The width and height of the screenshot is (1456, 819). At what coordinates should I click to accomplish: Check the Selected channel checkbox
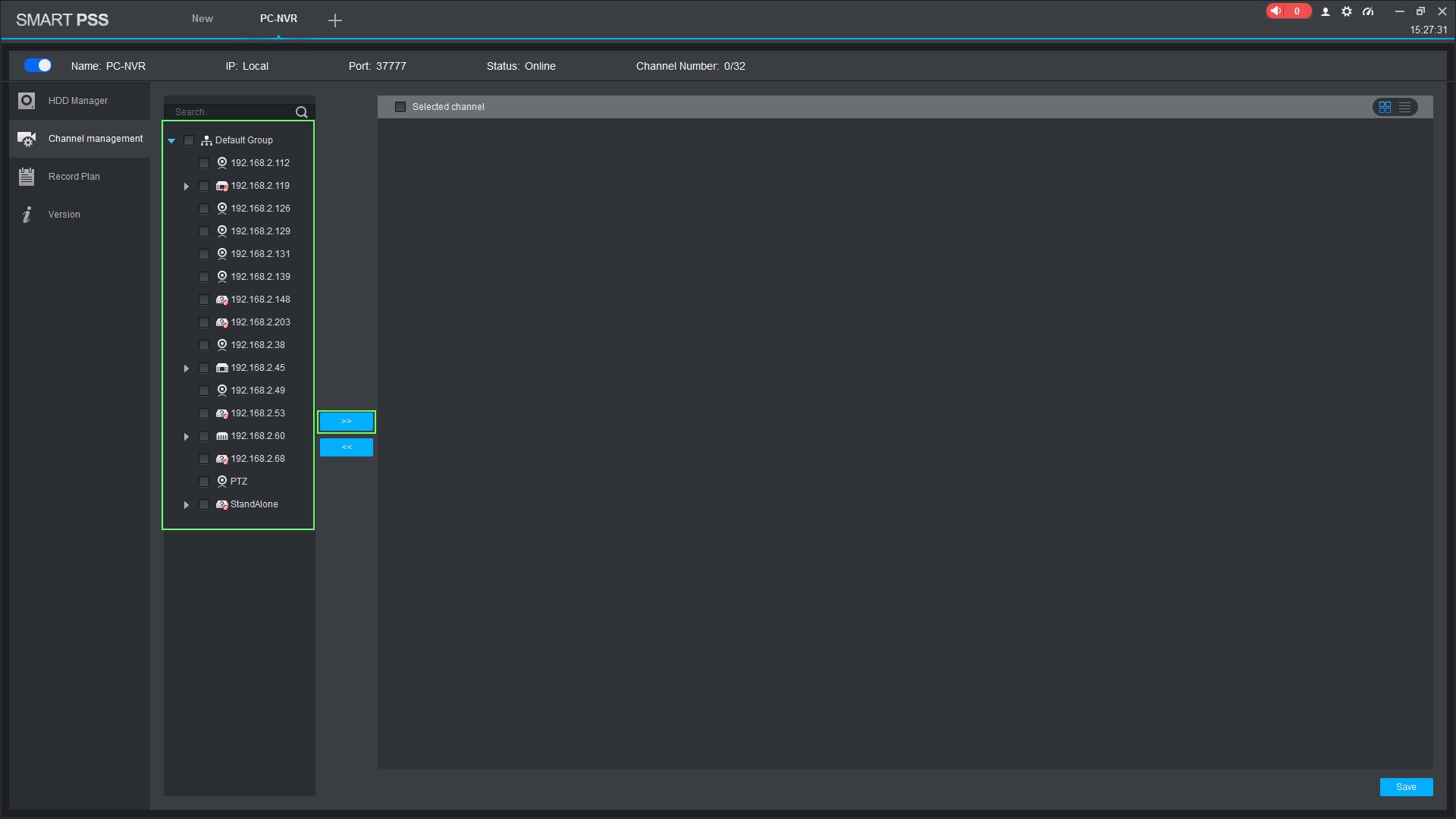coord(400,107)
